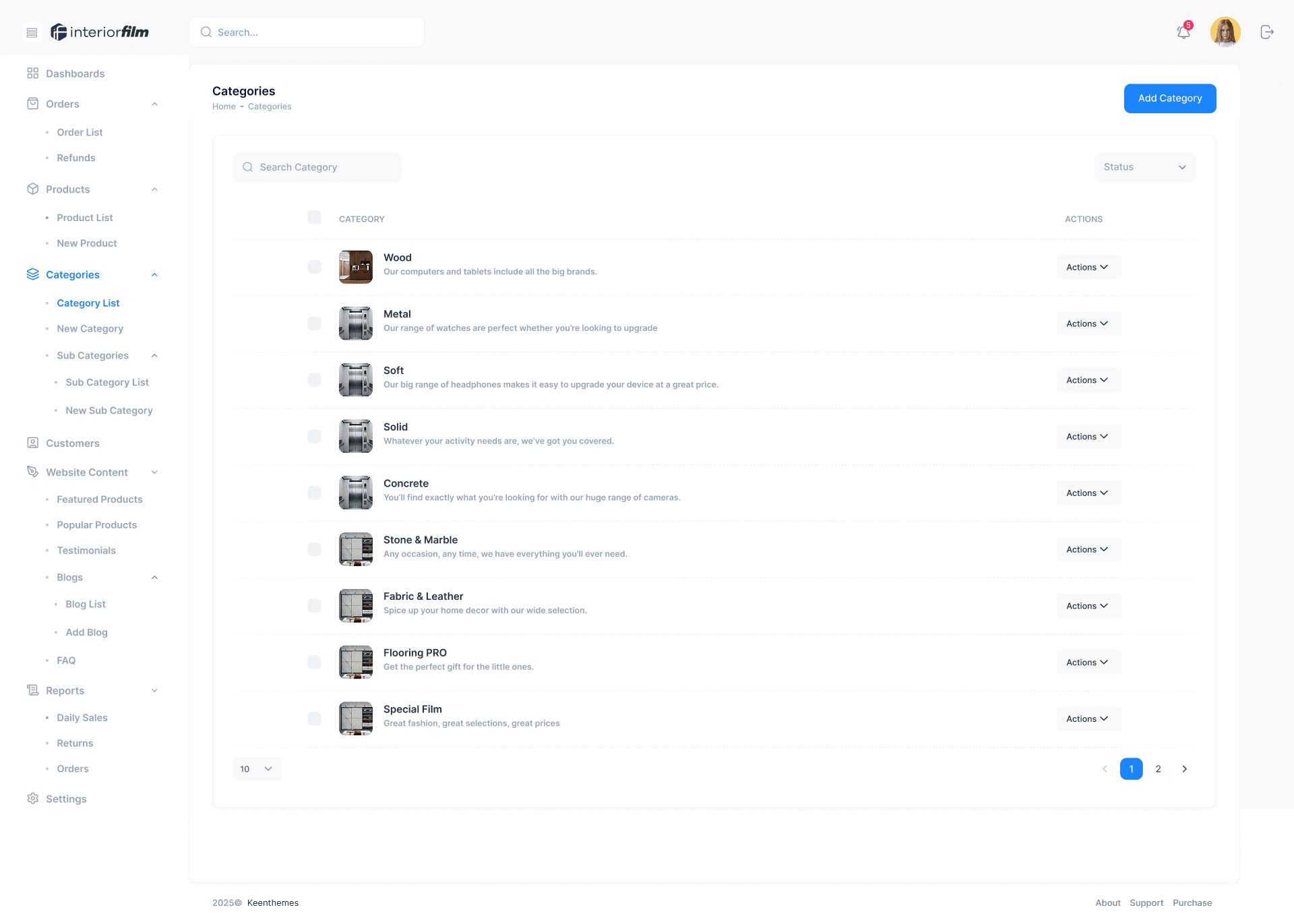Screen dimensions: 1294x924
Task: Select the Solid row checkbox
Action: [x=314, y=436]
